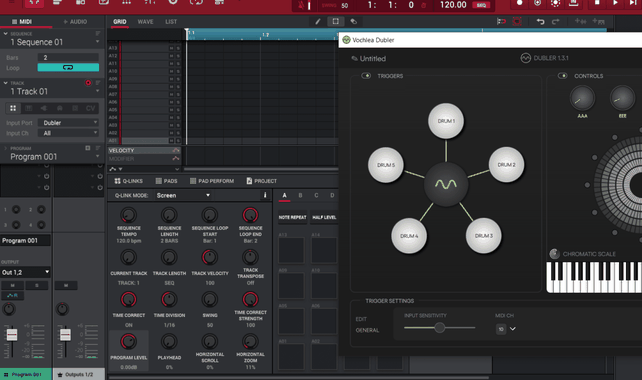Arm Track 01 record button
The width and height of the screenshot is (642, 380).
(88, 83)
